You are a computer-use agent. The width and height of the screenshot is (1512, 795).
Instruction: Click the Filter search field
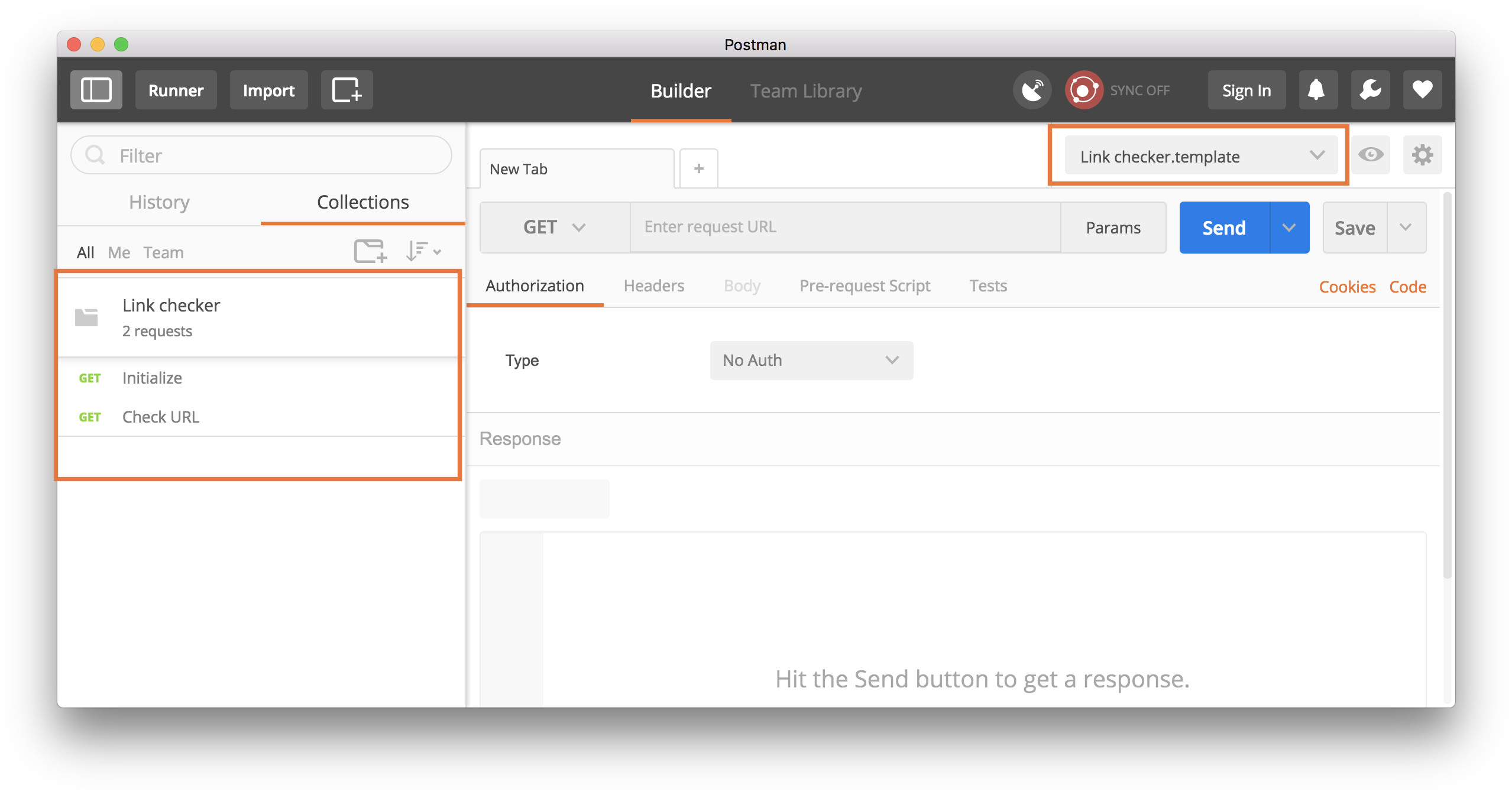[261, 155]
